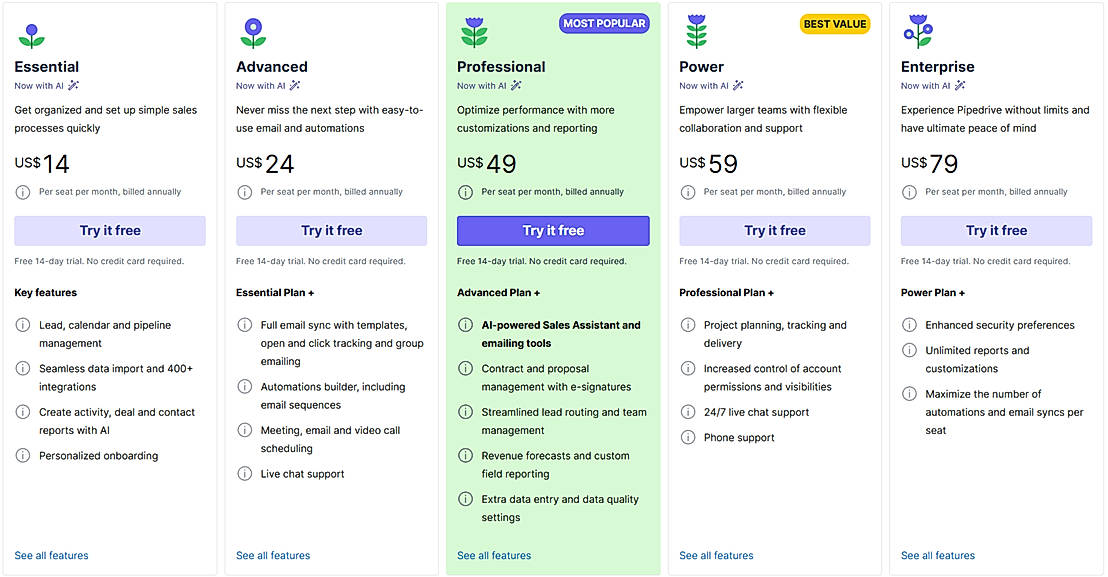The width and height of the screenshot is (1108, 577).
Task: Open info icon for Enhanced security preferences
Action: coord(909,325)
